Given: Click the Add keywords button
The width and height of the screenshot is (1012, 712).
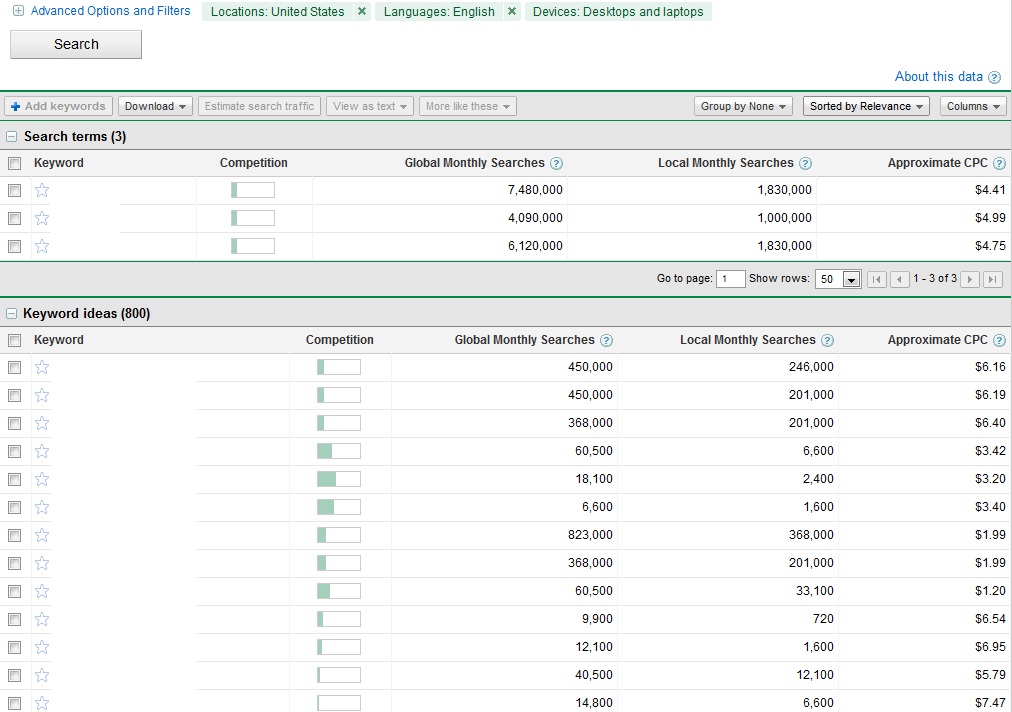Looking at the screenshot, I should [x=59, y=107].
